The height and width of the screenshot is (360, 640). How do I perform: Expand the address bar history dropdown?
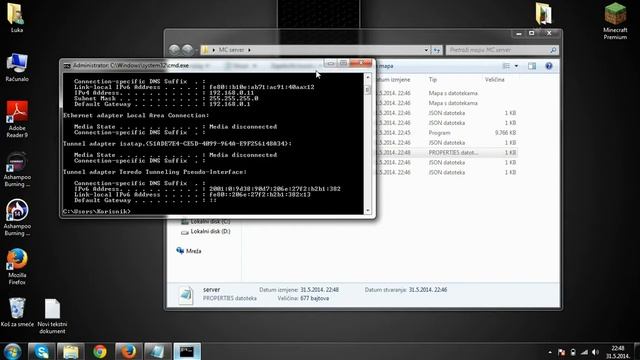click(426, 50)
